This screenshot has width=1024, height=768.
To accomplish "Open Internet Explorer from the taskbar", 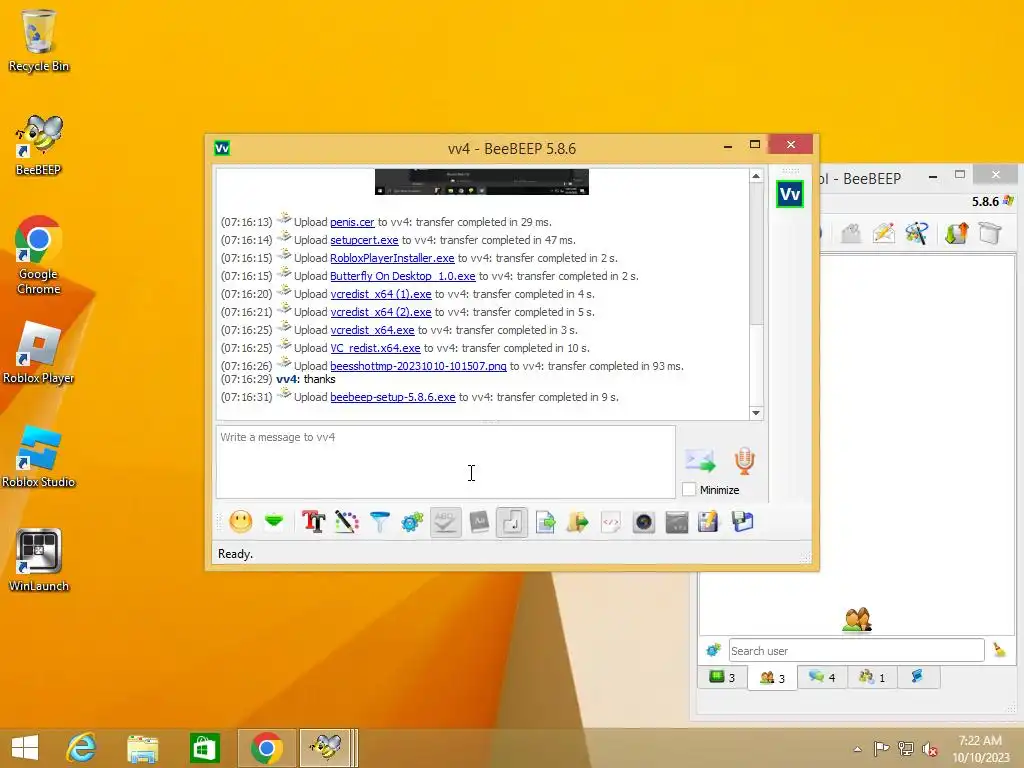I will (82, 748).
